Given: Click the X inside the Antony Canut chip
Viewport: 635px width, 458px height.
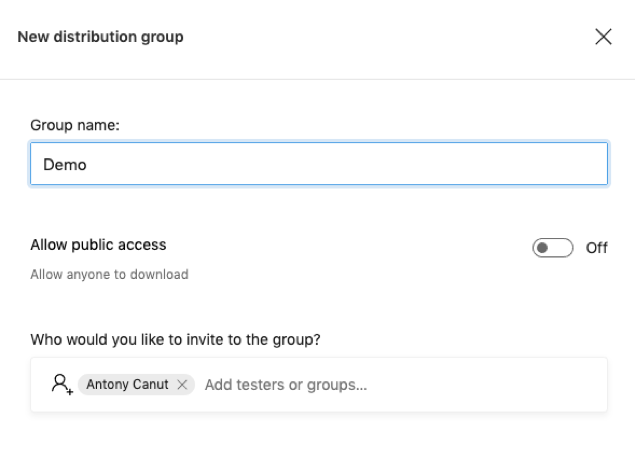Looking at the screenshot, I should click(182, 384).
